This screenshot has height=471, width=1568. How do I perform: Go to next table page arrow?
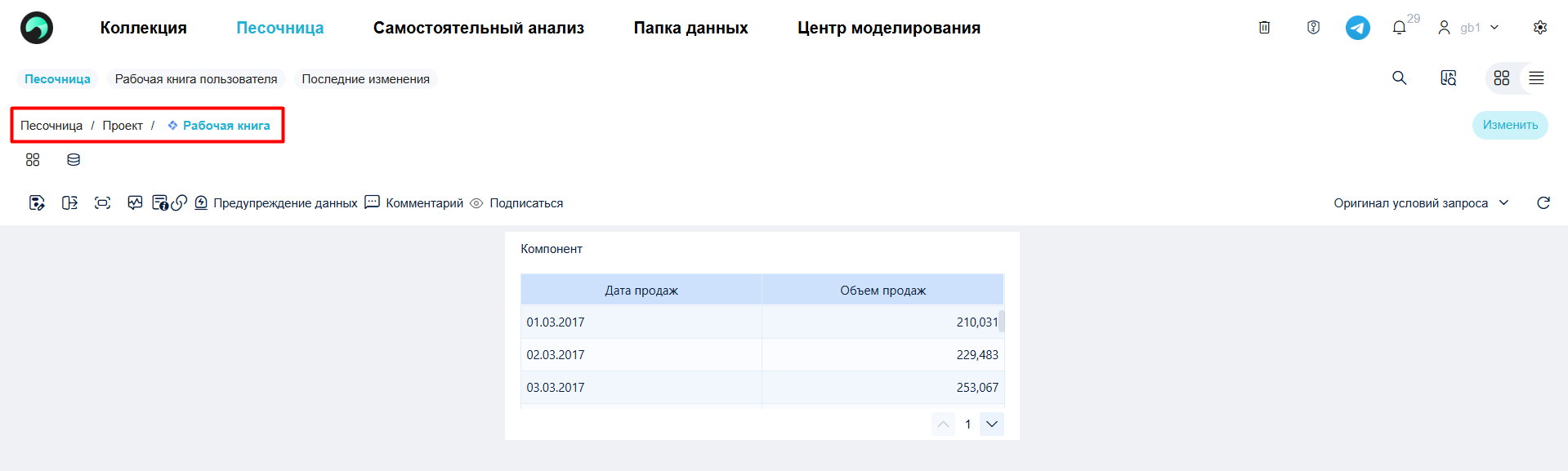coord(992,424)
